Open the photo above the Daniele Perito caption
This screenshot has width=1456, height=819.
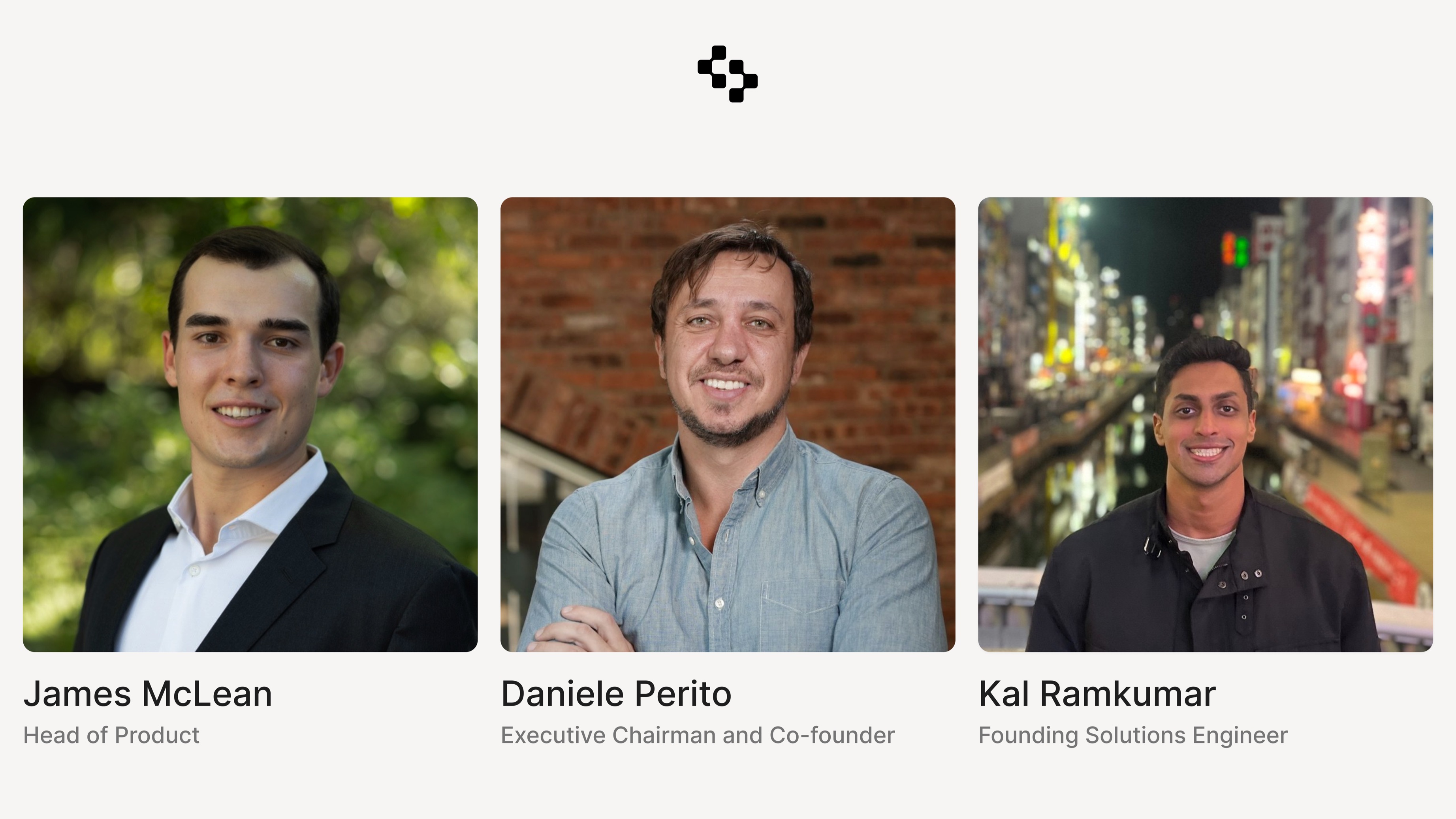click(x=728, y=424)
